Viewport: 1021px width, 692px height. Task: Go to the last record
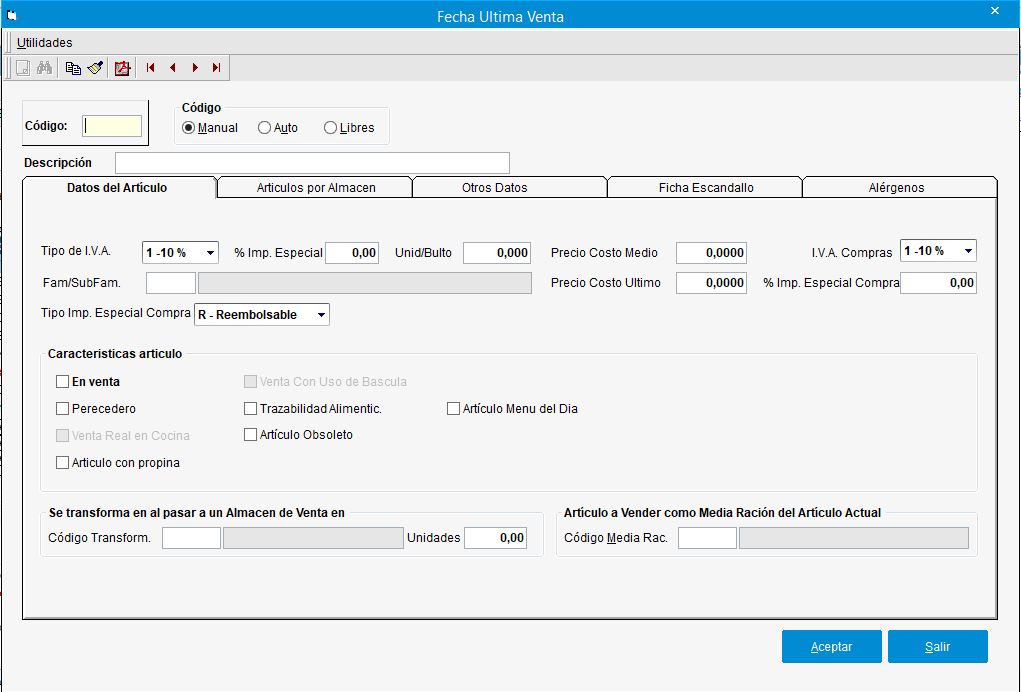tap(216, 68)
